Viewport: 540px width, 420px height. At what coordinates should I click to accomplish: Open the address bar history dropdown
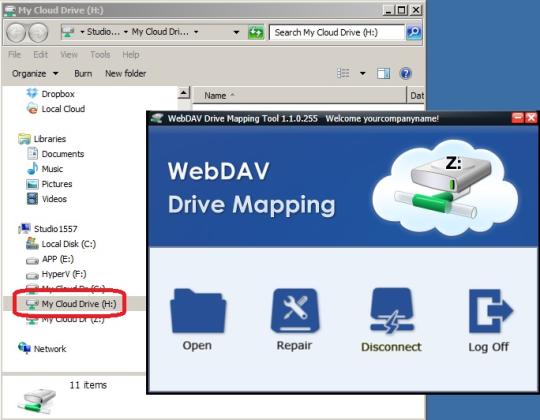click(x=236, y=32)
